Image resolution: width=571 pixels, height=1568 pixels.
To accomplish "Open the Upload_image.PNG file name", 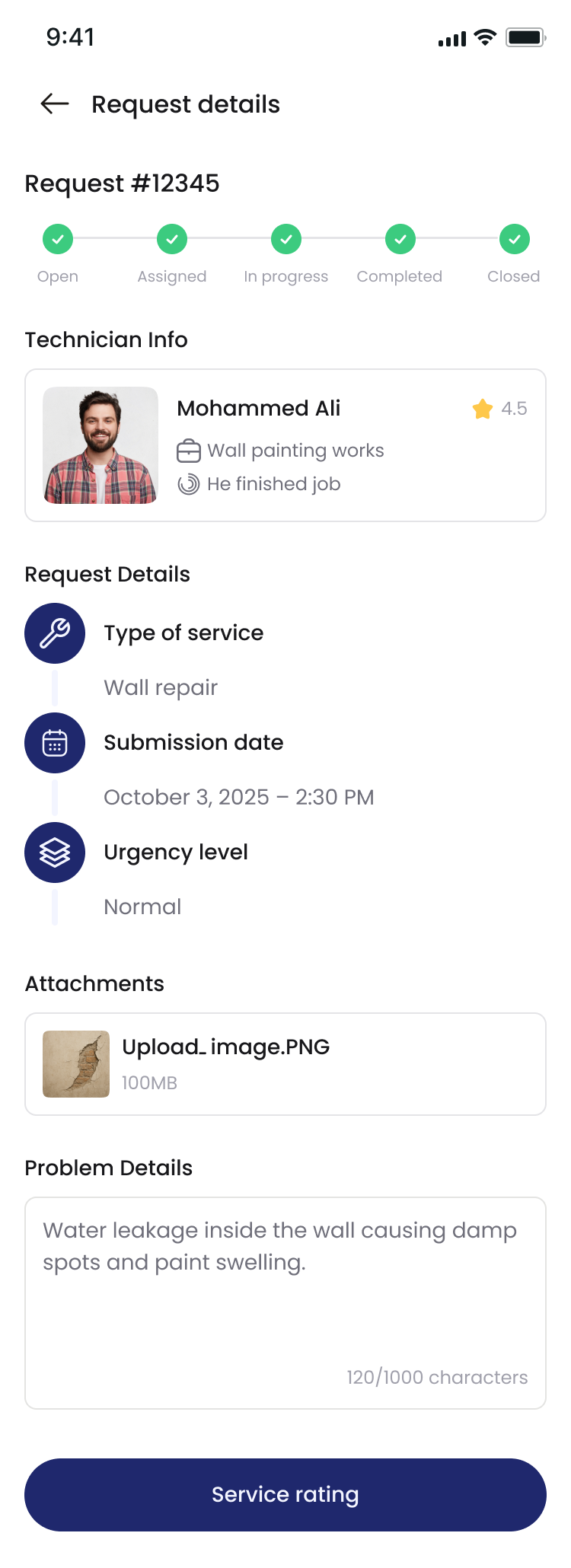I will (226, 1047).
